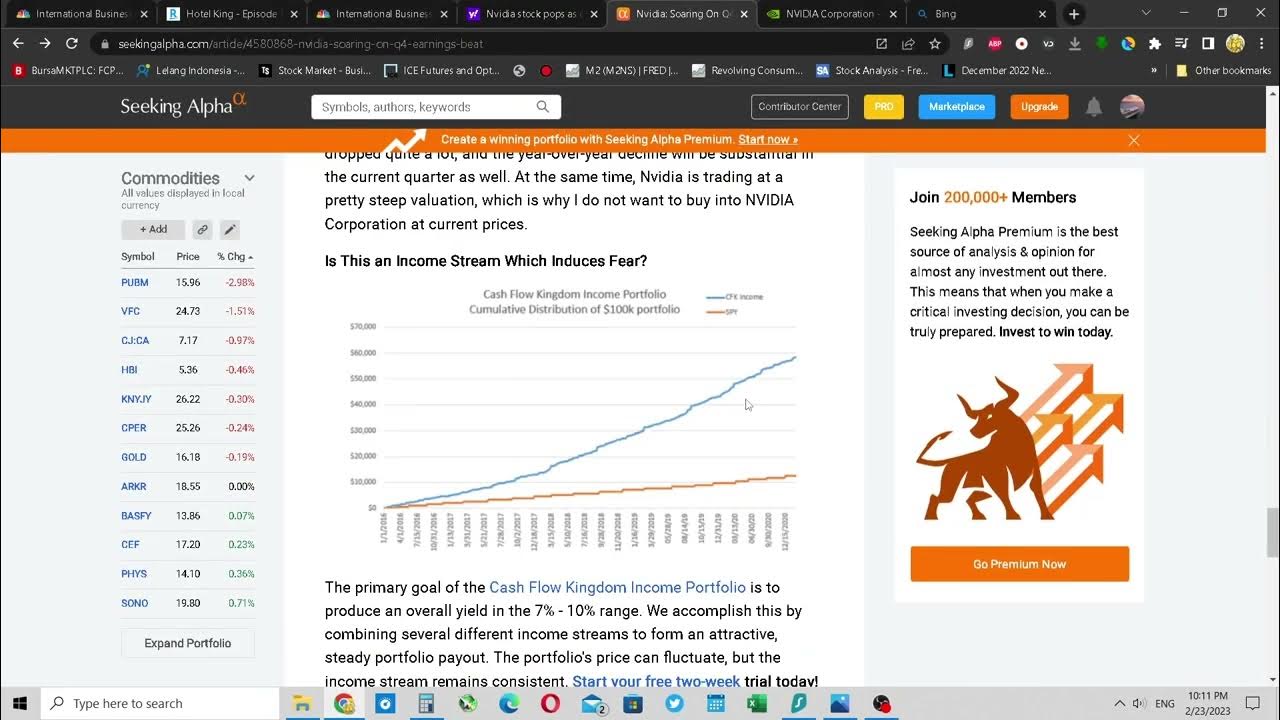The image size is (1280, 720).
Task: Click the Contributor Center button
Action: [x=799, y=107]
